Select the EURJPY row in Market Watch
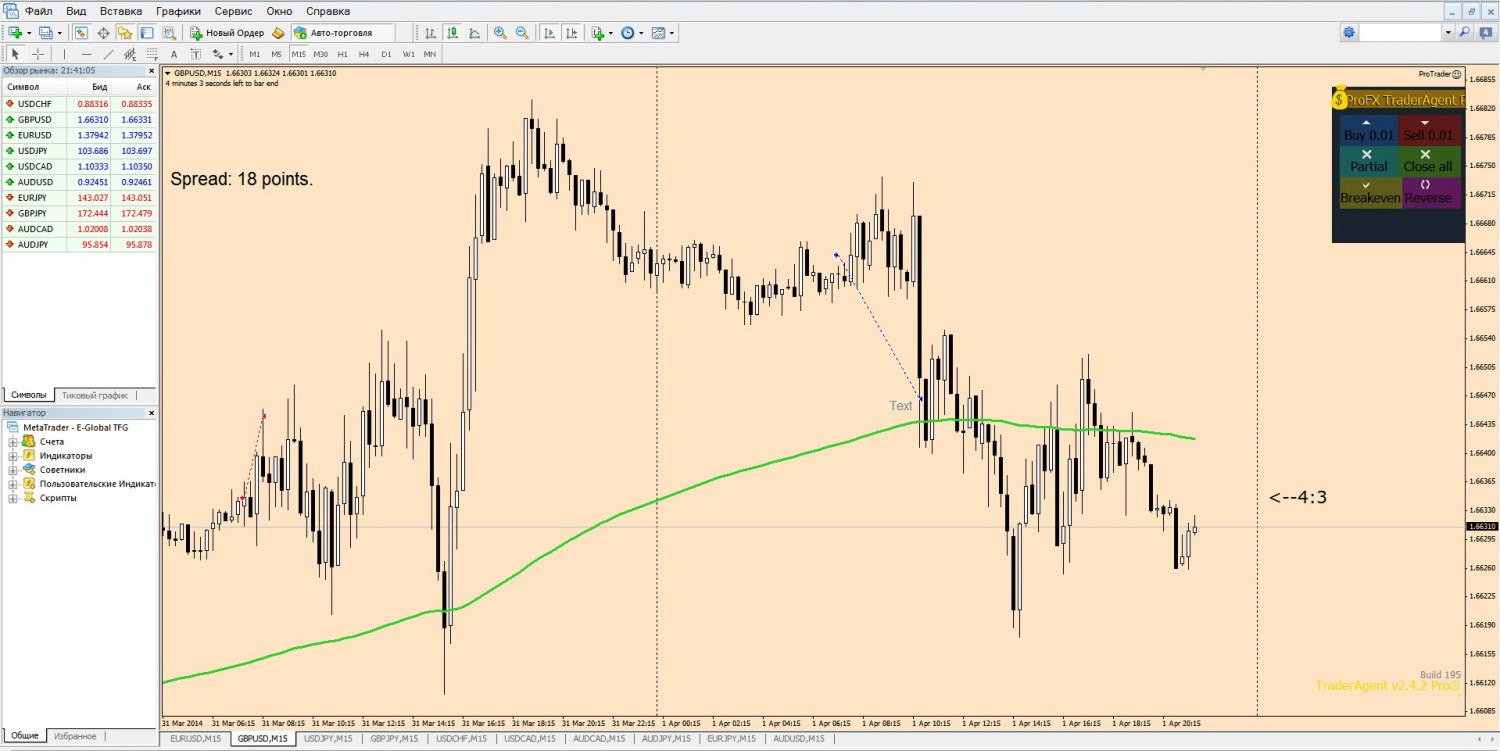Image resolution: width=1500 pixels, height=751 pixels. pyautogui.click(x=79, y=198)
